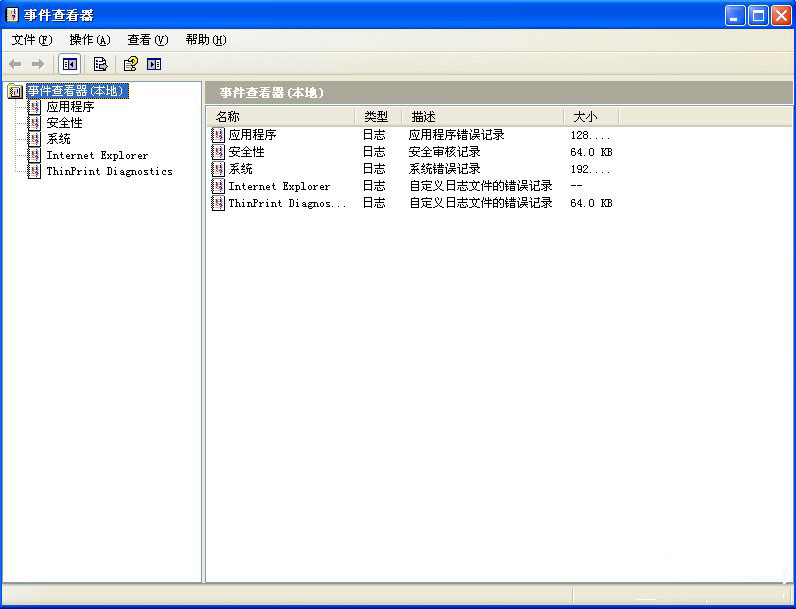Select 应用程序 in the left tree
The width and height of the screenshot is (796, 609).
(70, 107)
